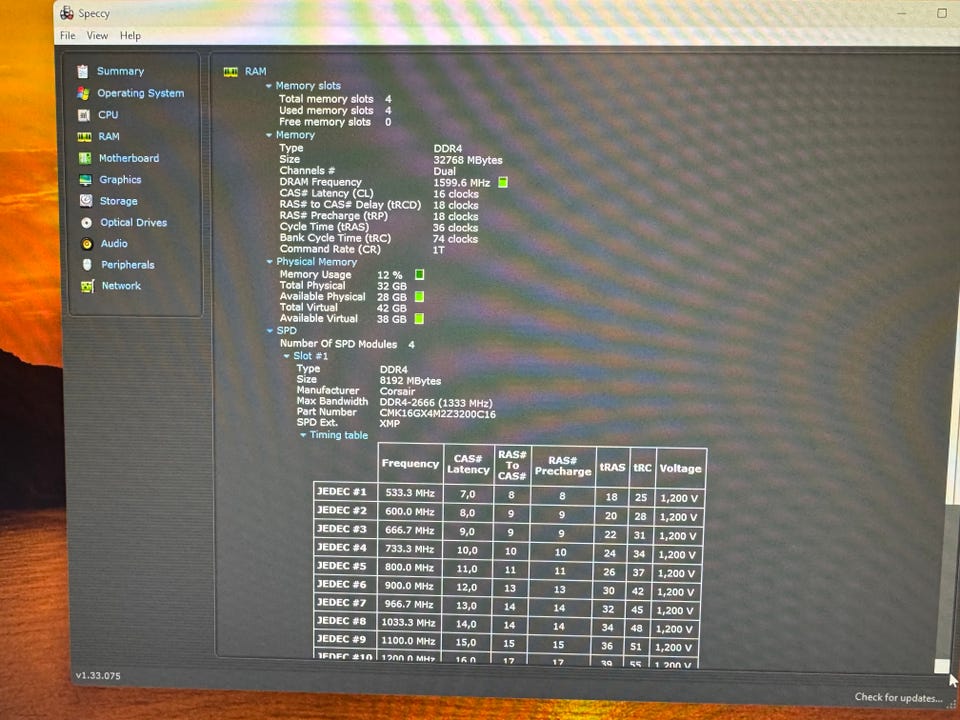This screenshot has height=720, width=960.
Task: Click the DRAM Frequency value 1599.6 MHz
Action: (x=462, y=182)
